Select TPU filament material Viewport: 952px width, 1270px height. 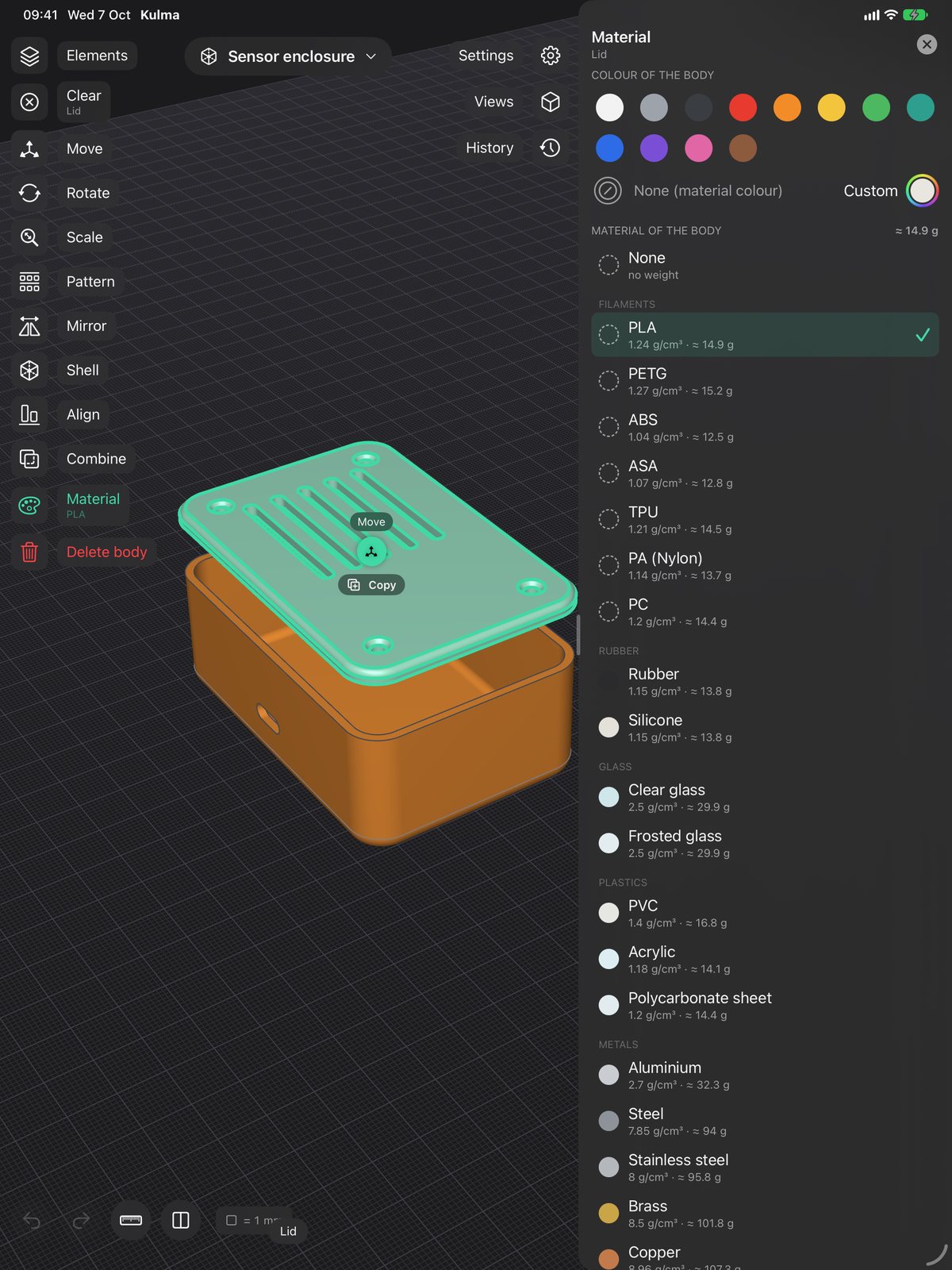point(765,519)
